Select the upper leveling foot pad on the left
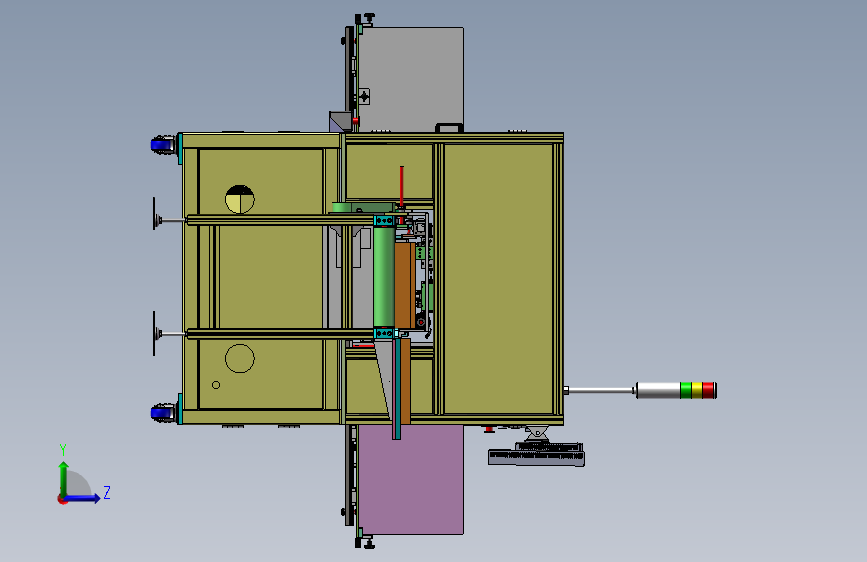This screenshot has width=867, height=562. (x=154, y=213)
